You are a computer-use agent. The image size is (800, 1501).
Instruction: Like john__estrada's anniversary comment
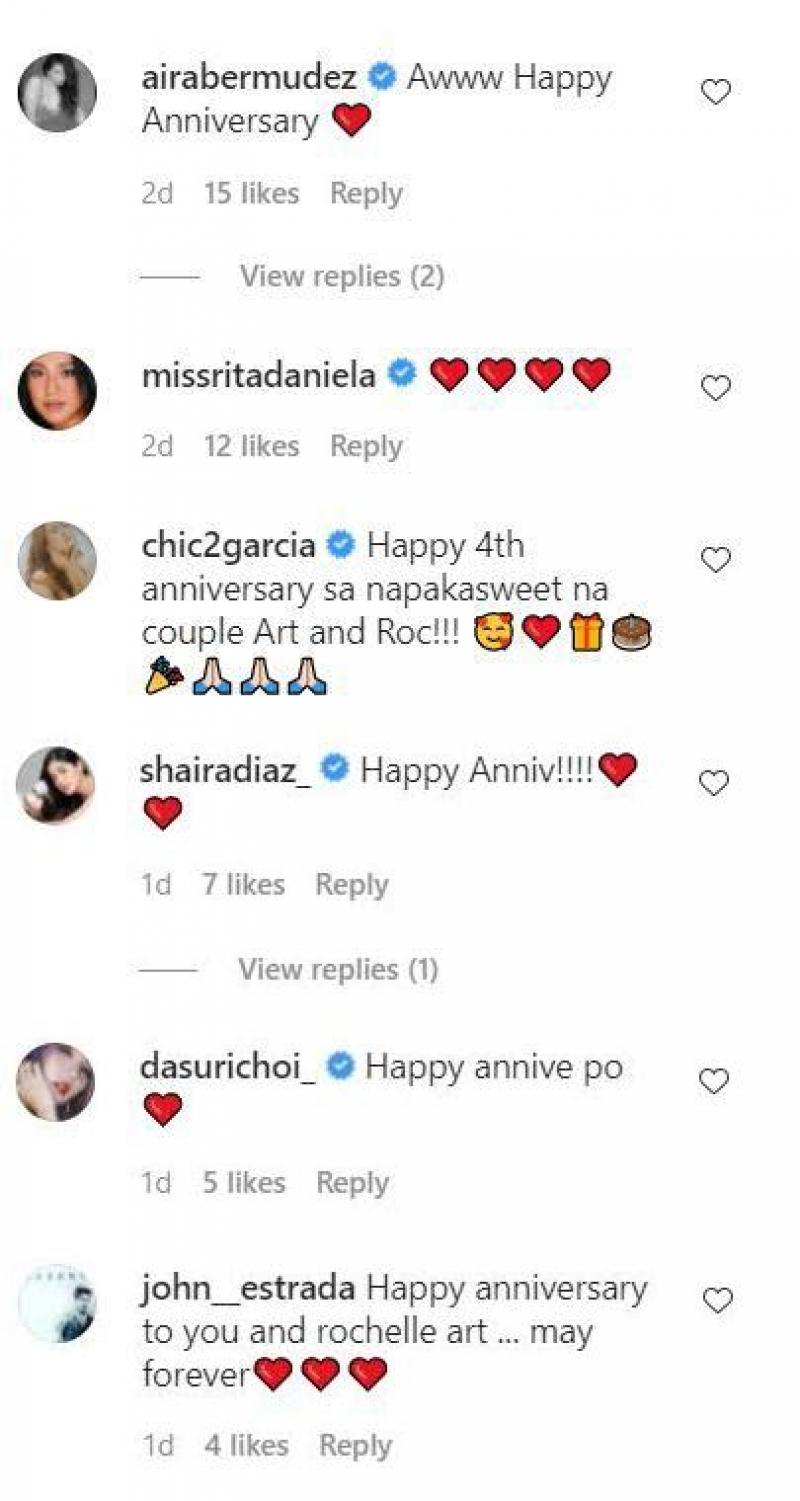718,1300
